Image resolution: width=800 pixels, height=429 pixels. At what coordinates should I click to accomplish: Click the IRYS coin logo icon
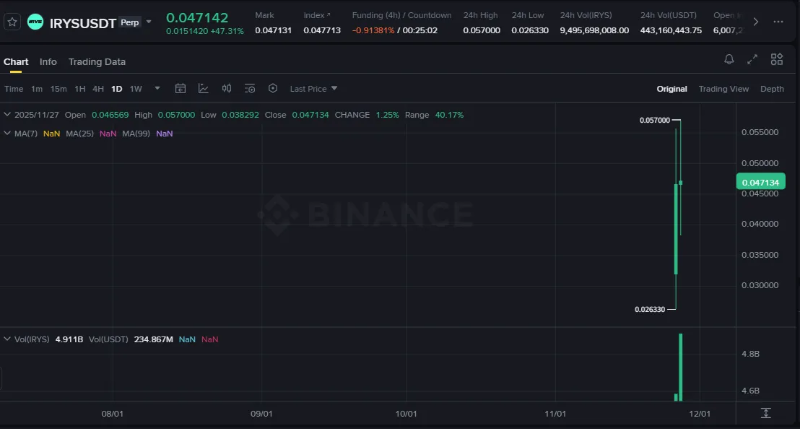(35, 22)
